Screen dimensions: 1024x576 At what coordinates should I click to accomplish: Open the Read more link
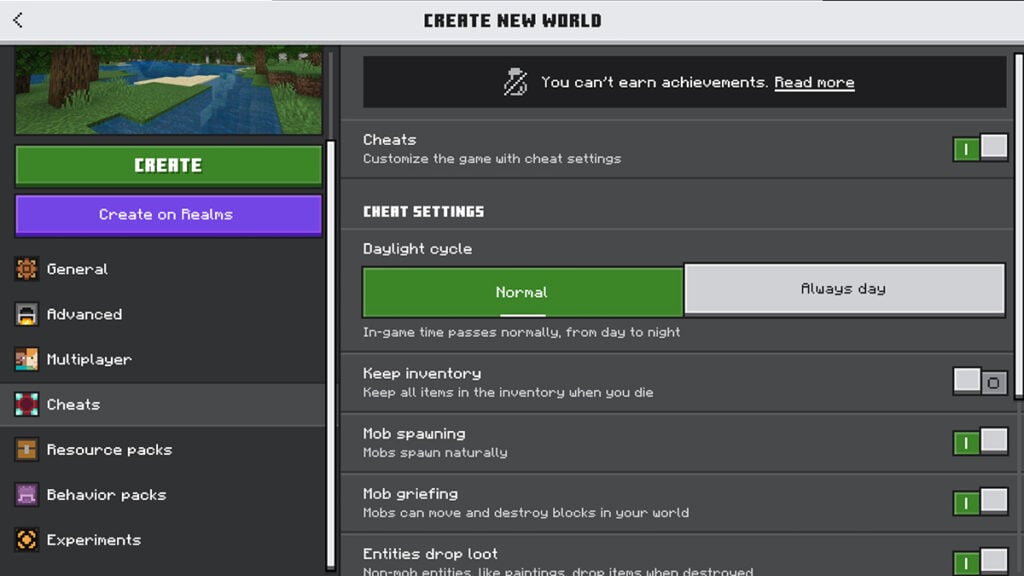point(814,83)
